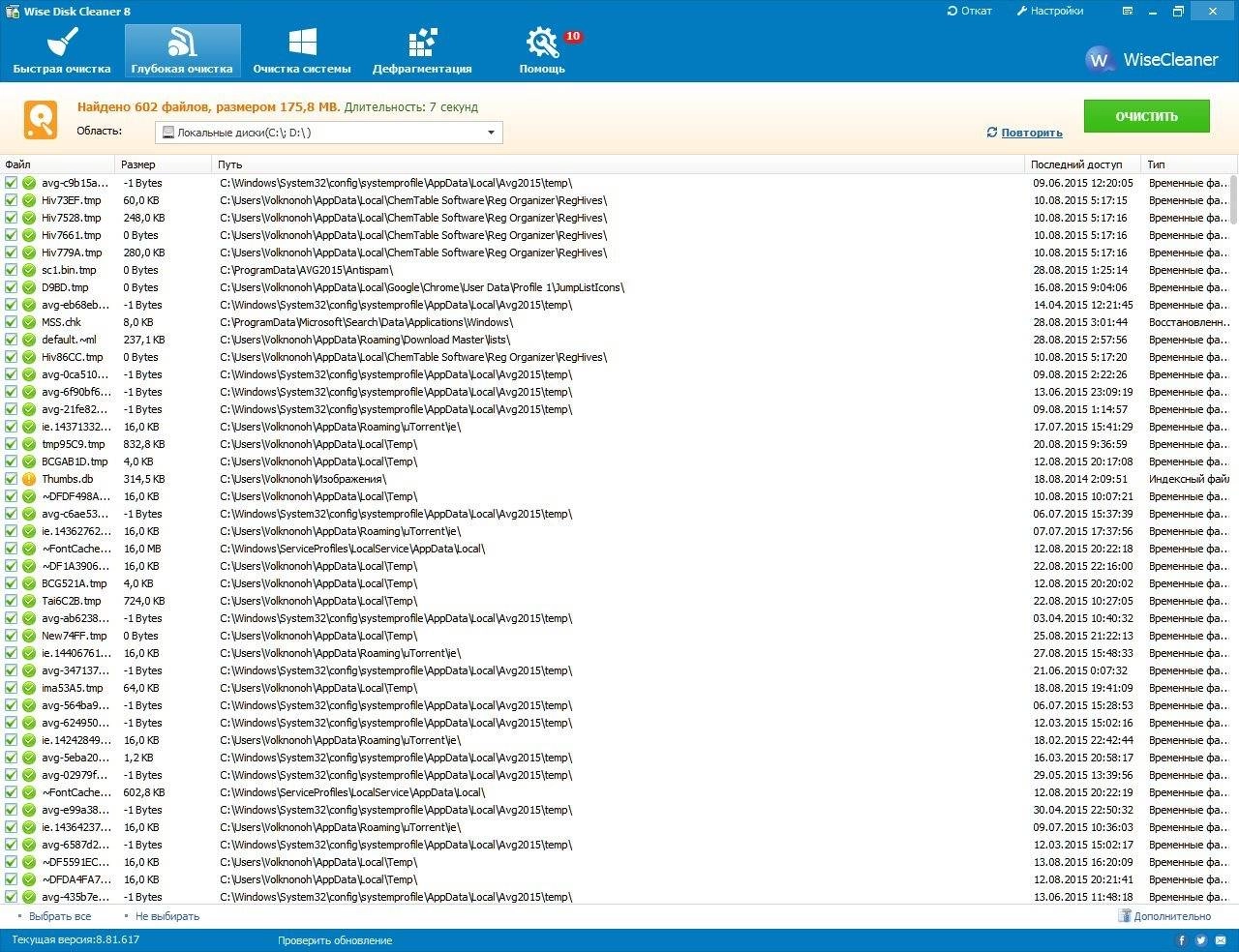Select file name Hiv73EF.tmp
This screenshot has width=1239, height=952.
[71, 200]
